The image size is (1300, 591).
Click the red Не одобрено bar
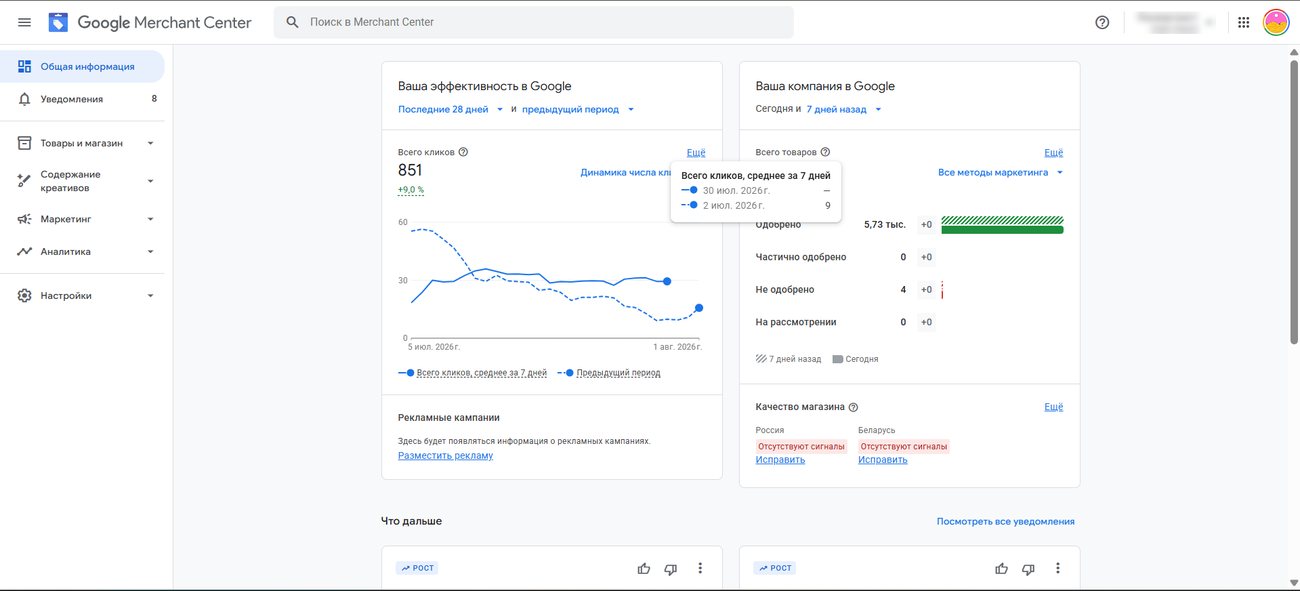point(942,289)
